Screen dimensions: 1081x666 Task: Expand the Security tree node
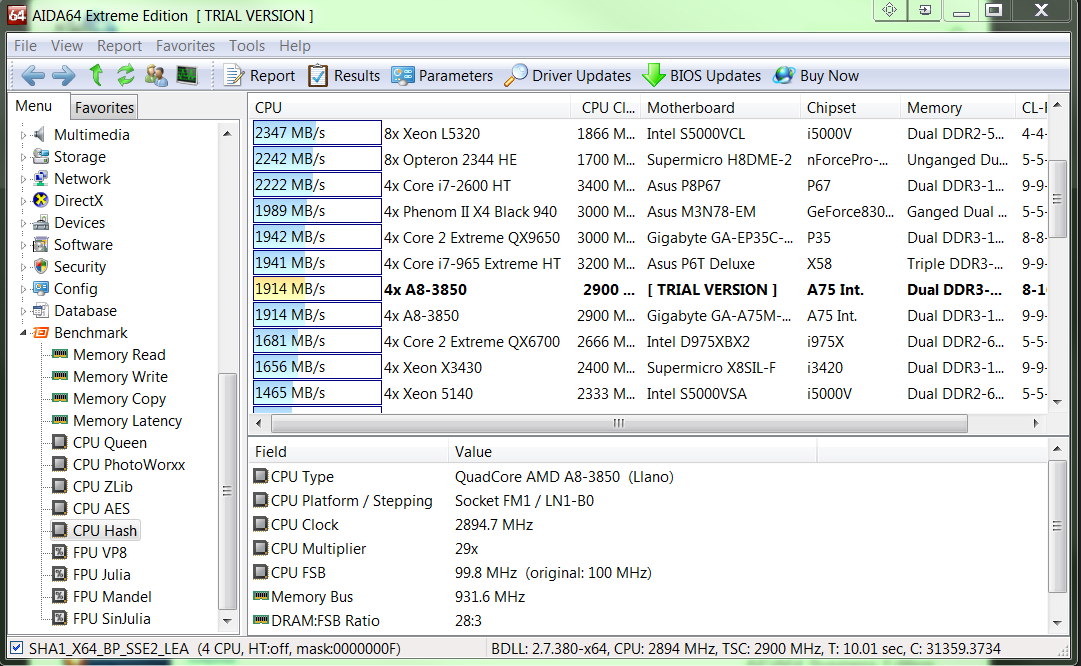pyautogui.click(x=23, y=268)
